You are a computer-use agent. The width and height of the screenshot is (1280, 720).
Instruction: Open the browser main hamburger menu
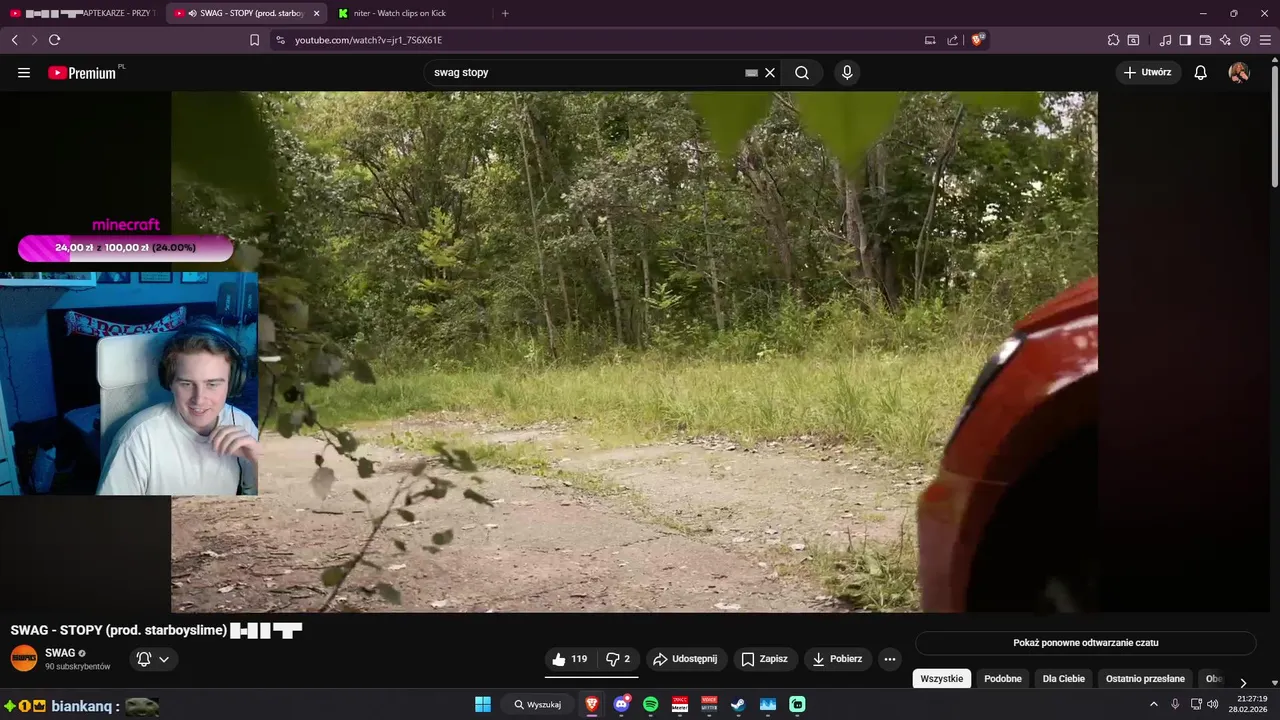(1265, 40)
